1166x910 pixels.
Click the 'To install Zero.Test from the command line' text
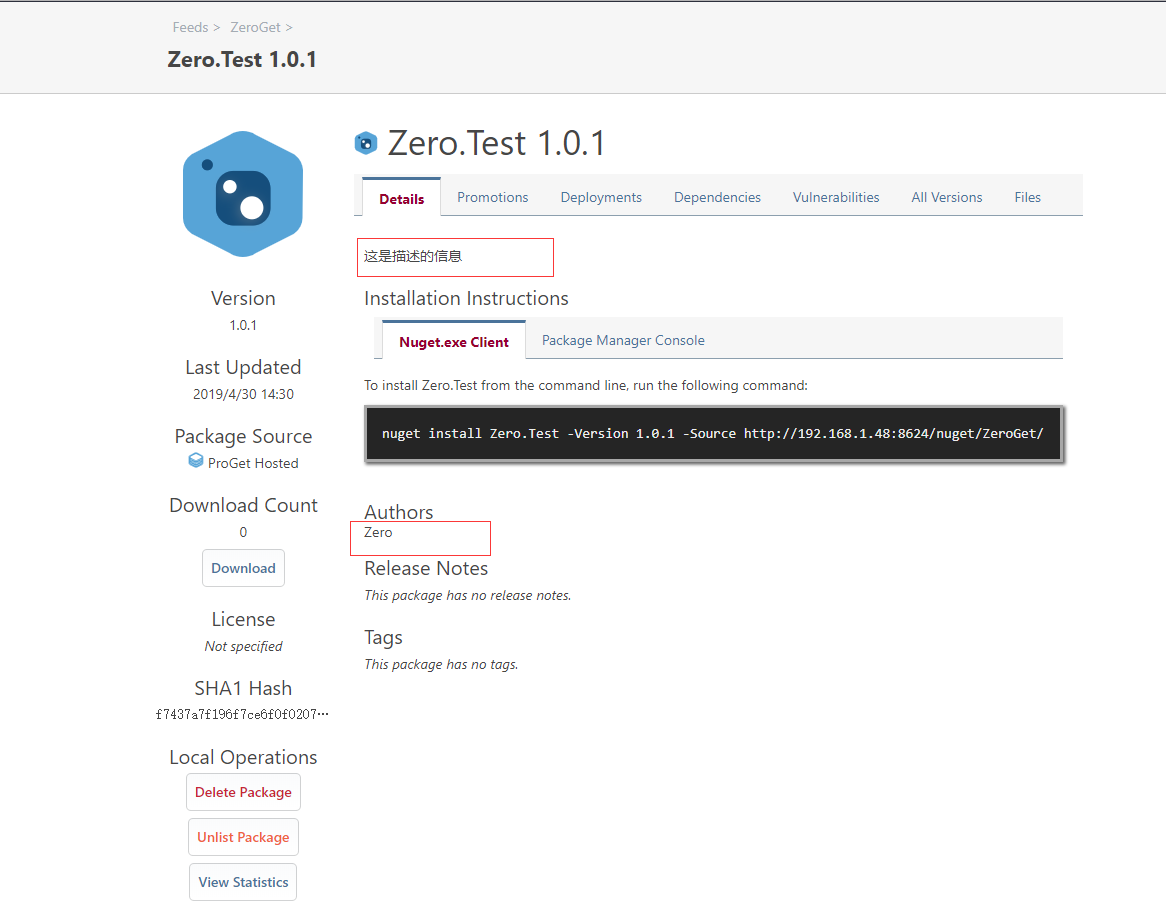[585, 385]
